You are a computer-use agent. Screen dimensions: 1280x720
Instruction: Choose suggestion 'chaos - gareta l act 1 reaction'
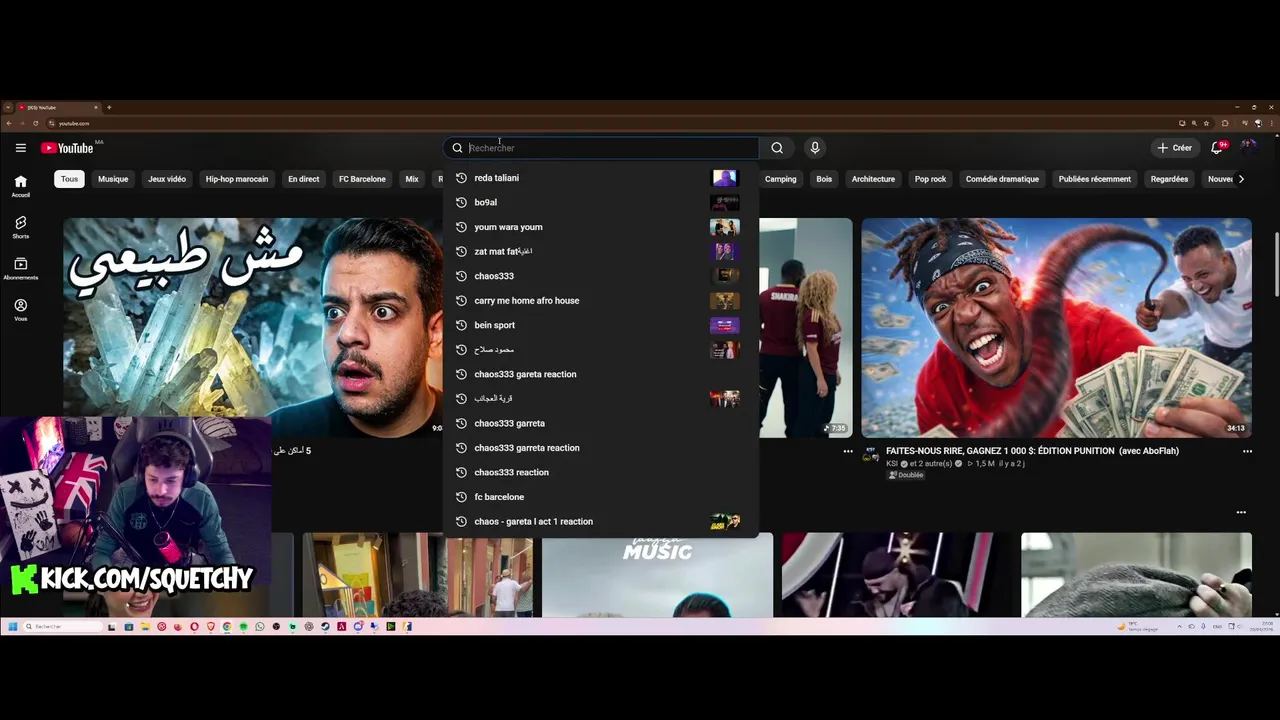pos(601,521)
